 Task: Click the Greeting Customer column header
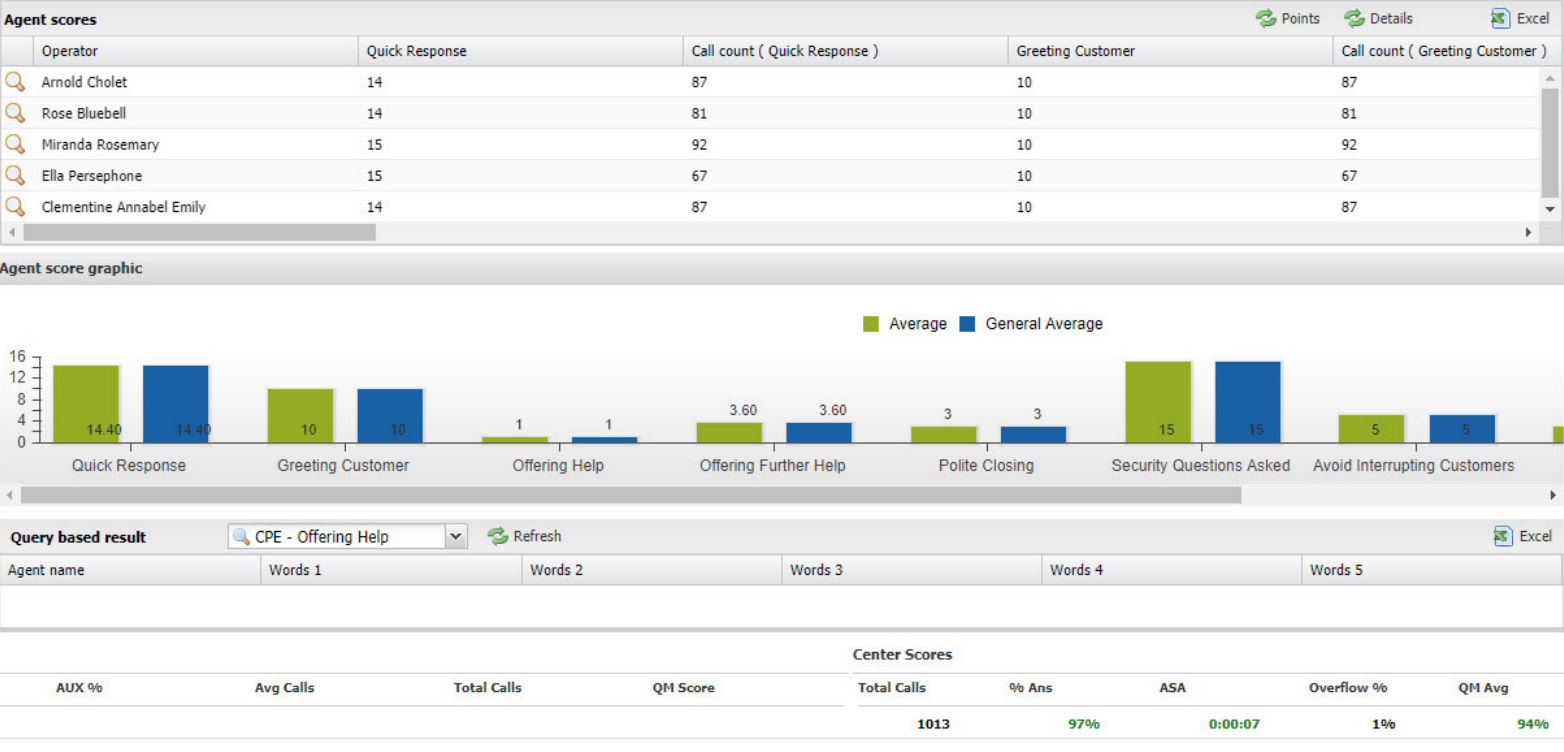[1075, 51]
